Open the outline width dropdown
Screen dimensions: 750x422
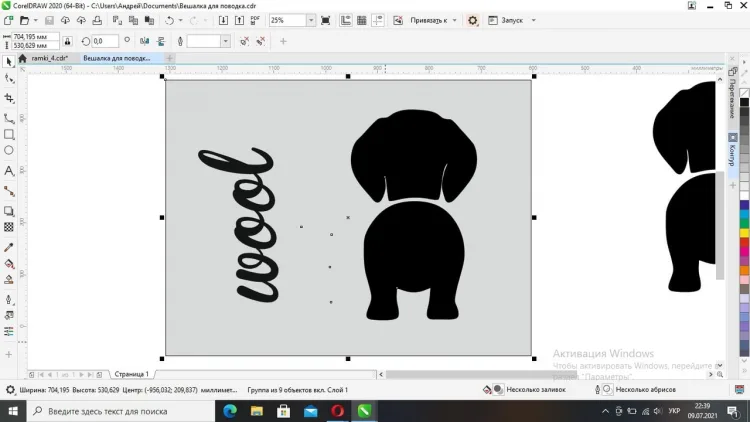pyautogui.click(x=225, y=42)
